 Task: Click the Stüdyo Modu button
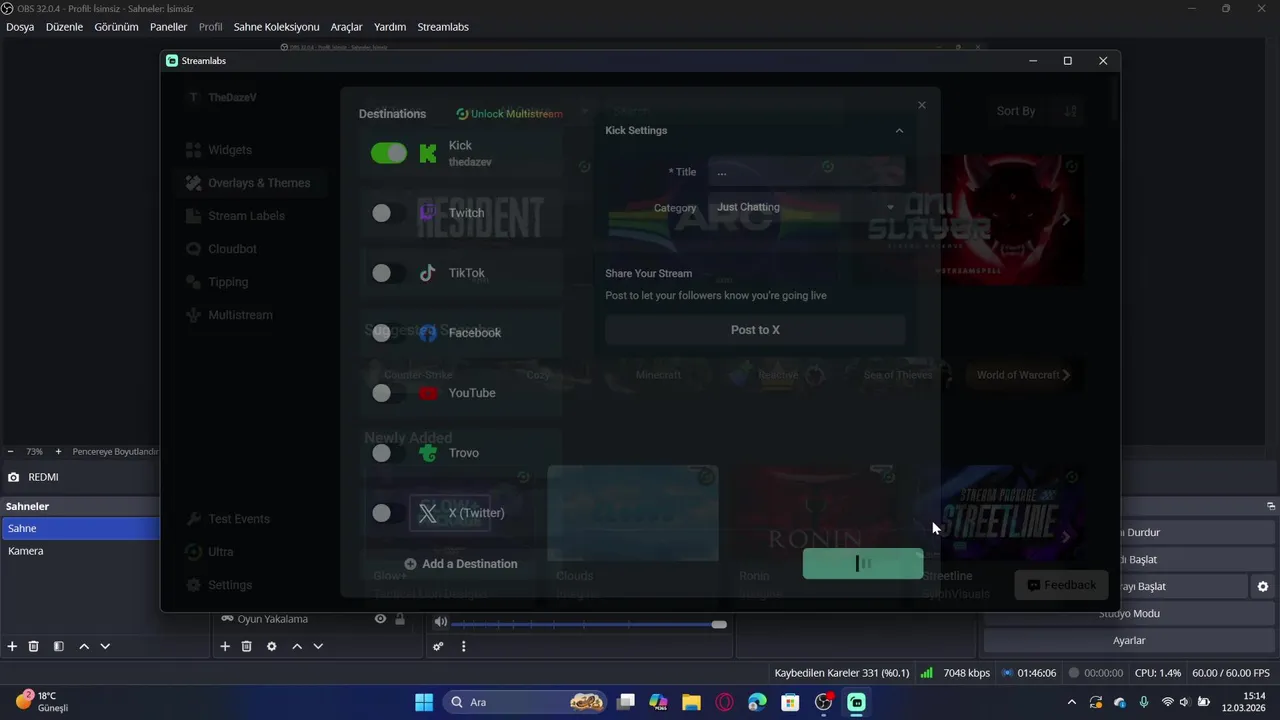click(x=1129, y=613)
